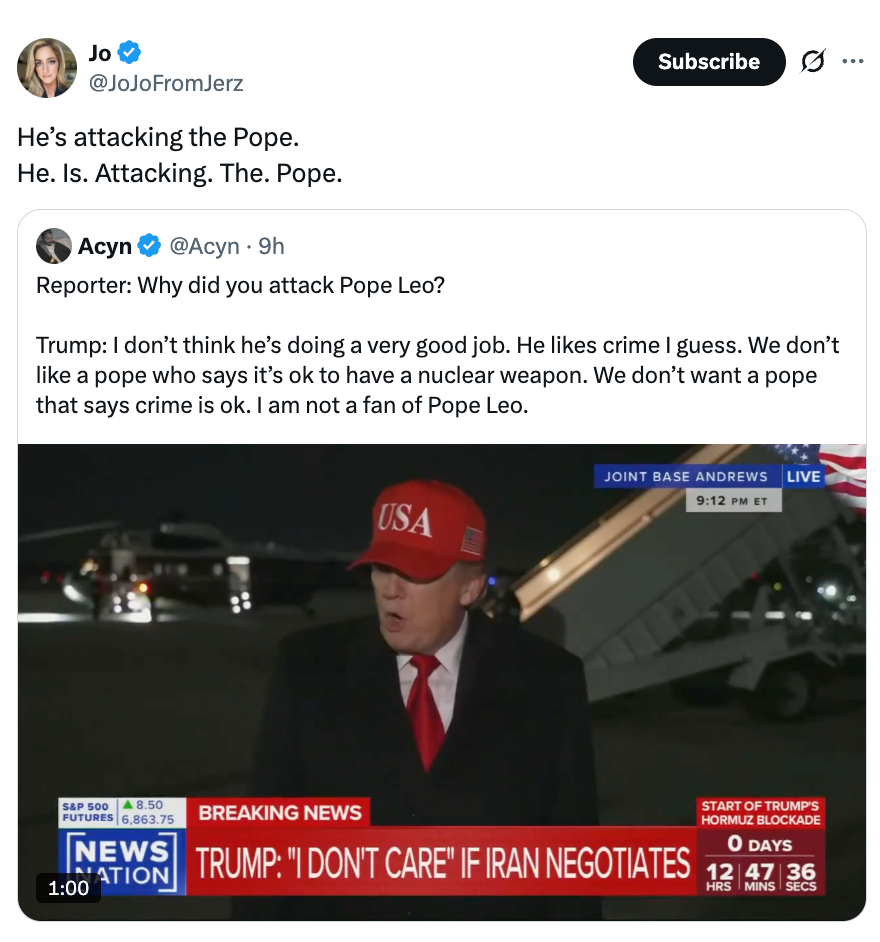Click the Jo display name

(100, 51)
